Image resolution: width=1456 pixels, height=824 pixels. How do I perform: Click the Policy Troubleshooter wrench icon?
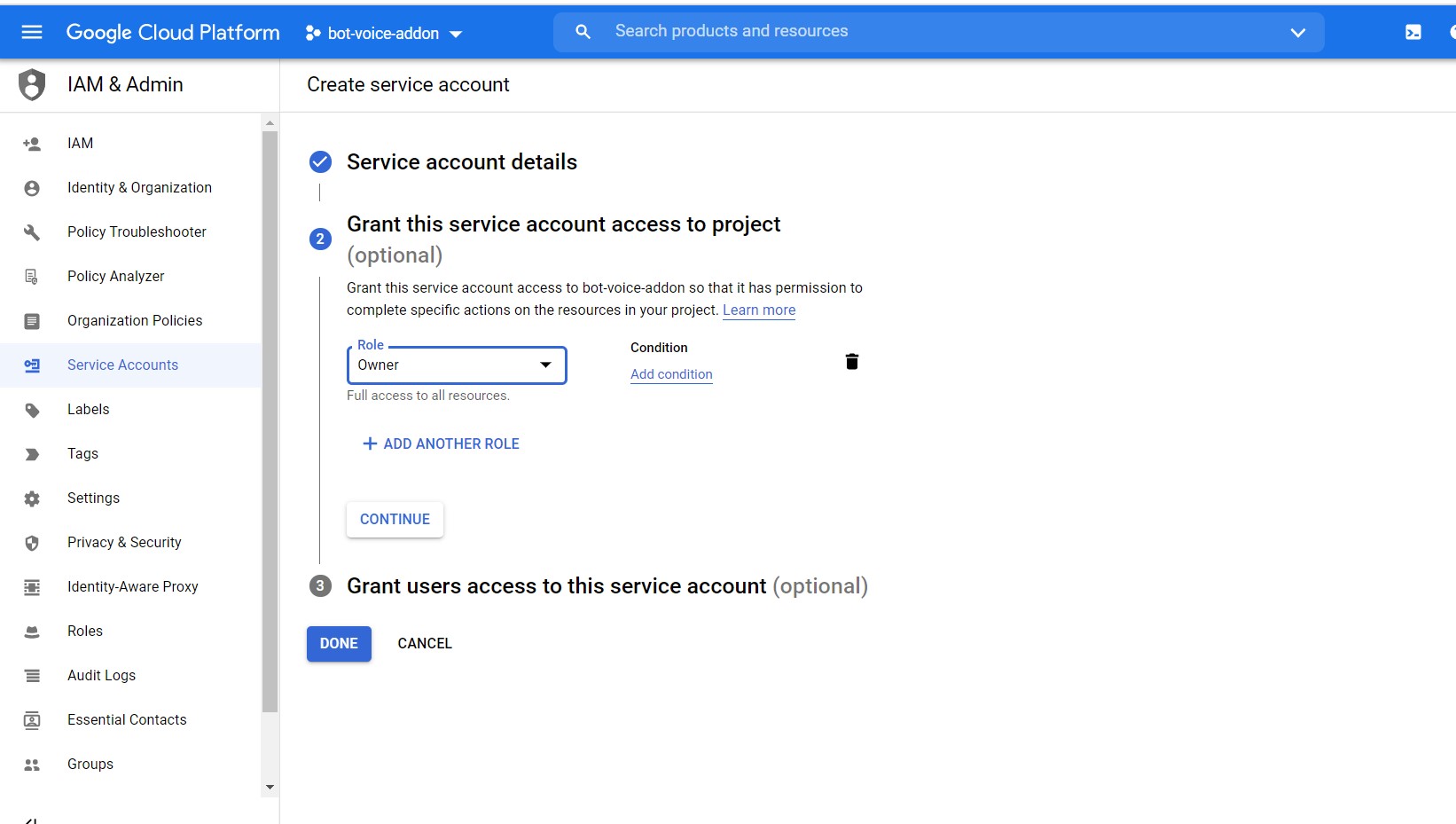(32, 232)
